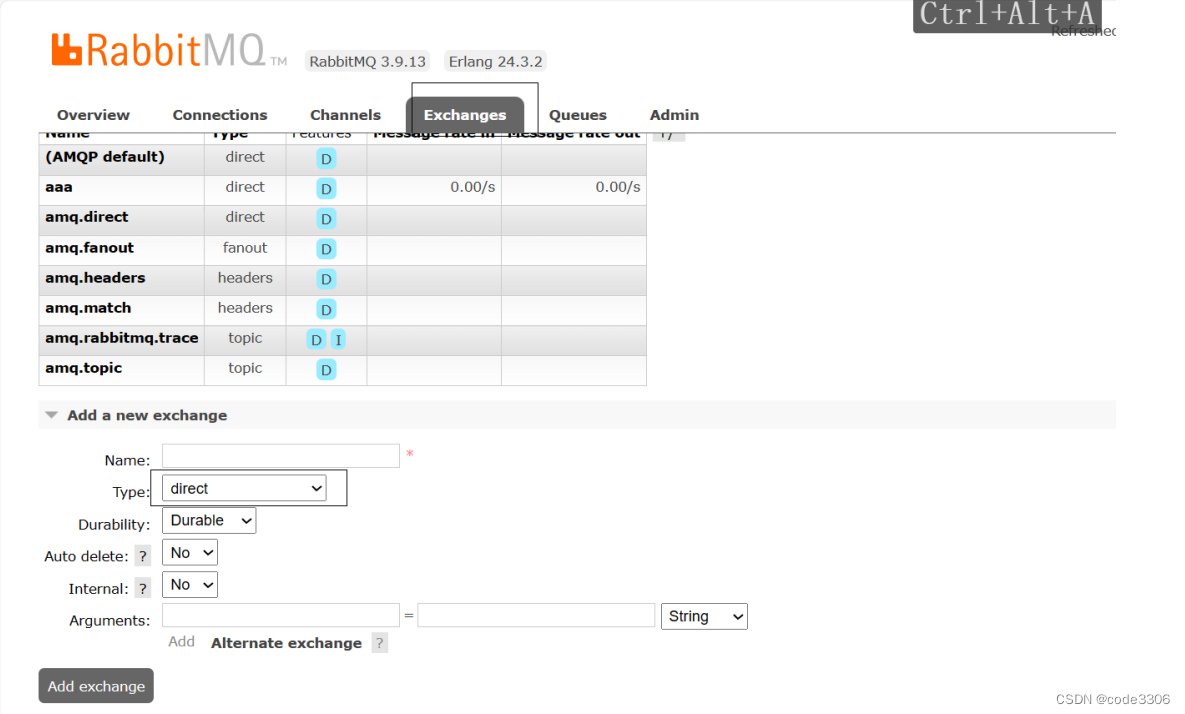
Task: Click the Alternate exchange argument link
Action: click(286, 643)
